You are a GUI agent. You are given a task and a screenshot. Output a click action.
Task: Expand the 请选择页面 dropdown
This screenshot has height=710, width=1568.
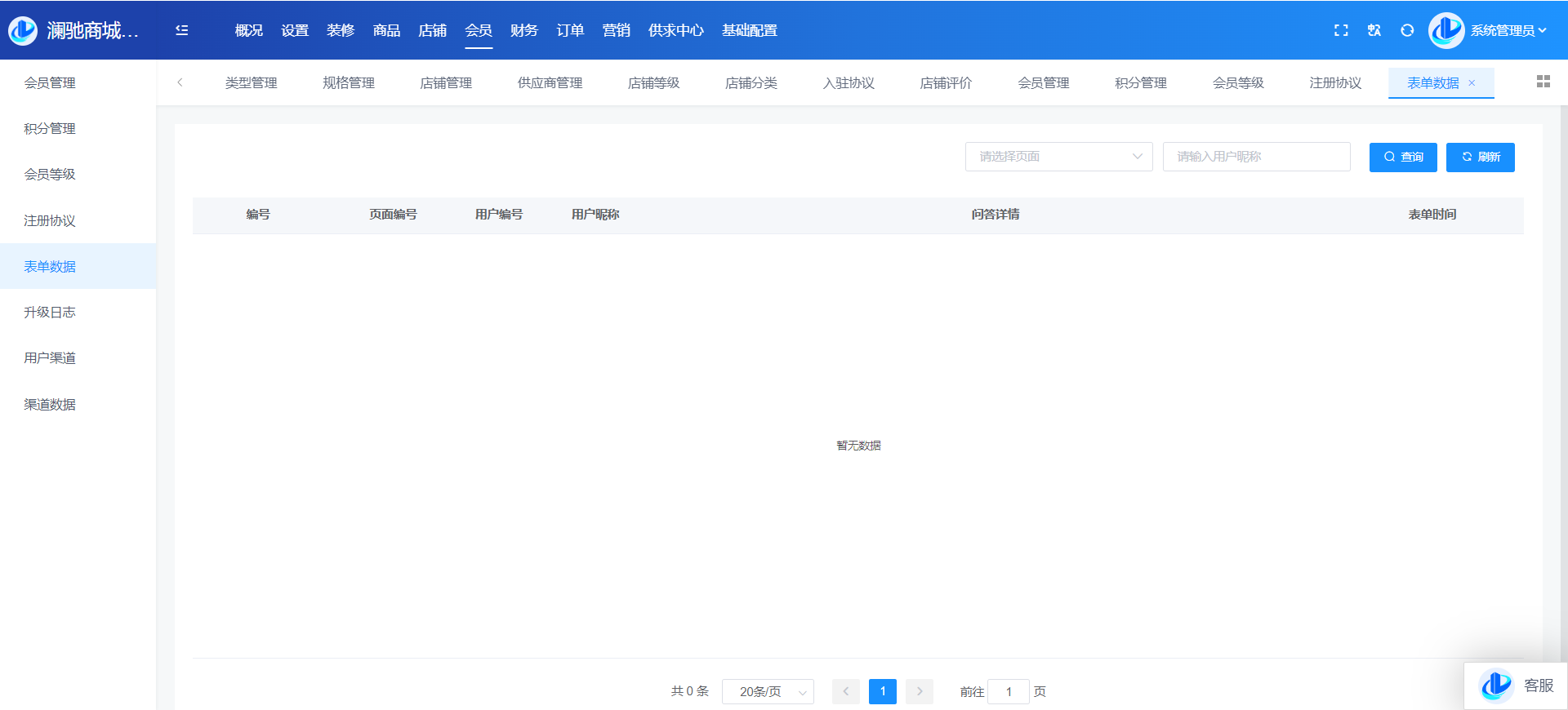(1058, 157)
